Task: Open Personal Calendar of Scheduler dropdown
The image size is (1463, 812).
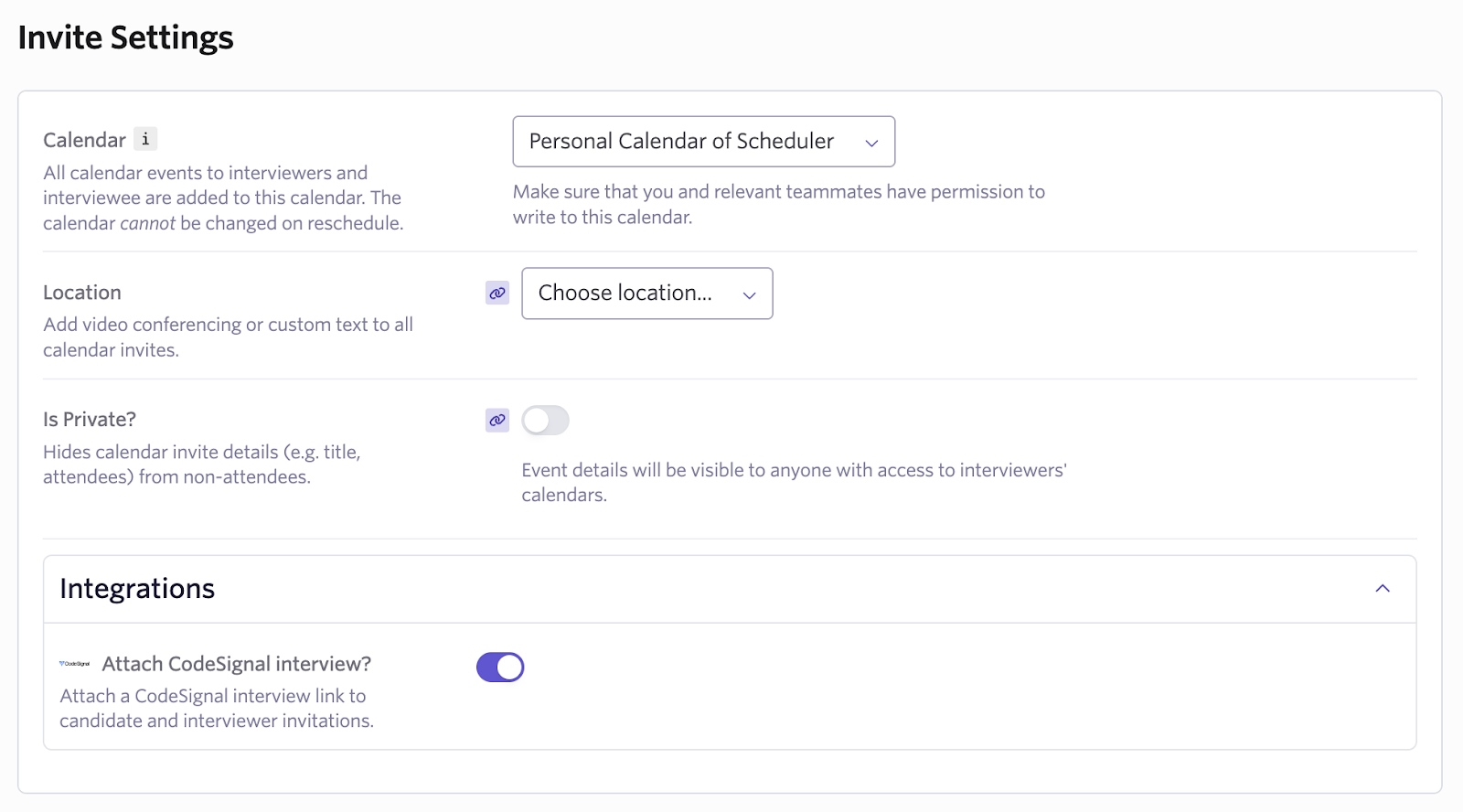Action: click(x=704, y=142)
